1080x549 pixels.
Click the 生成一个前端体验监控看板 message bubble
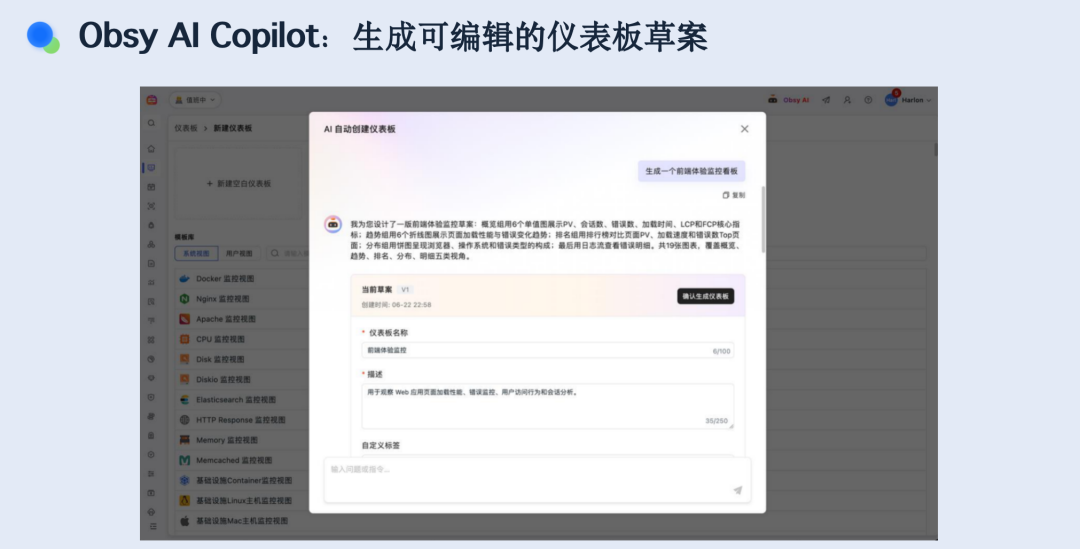[692, 172]
